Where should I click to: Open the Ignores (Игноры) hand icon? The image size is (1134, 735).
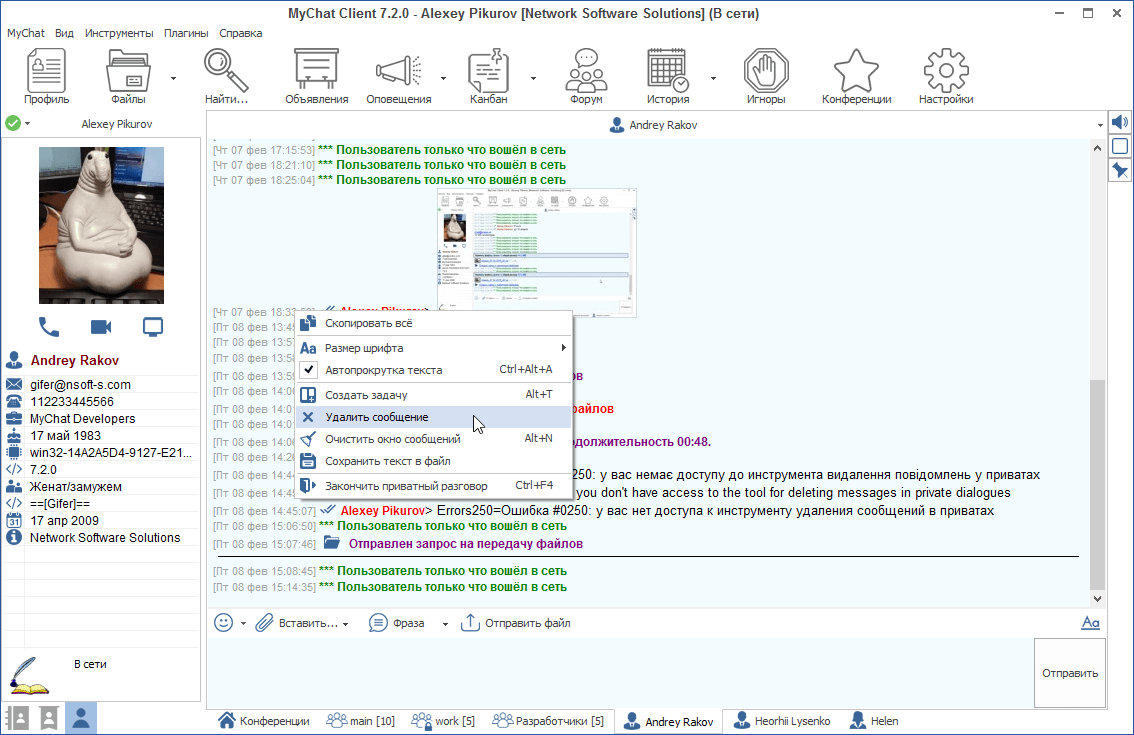(x=765, y=76)
